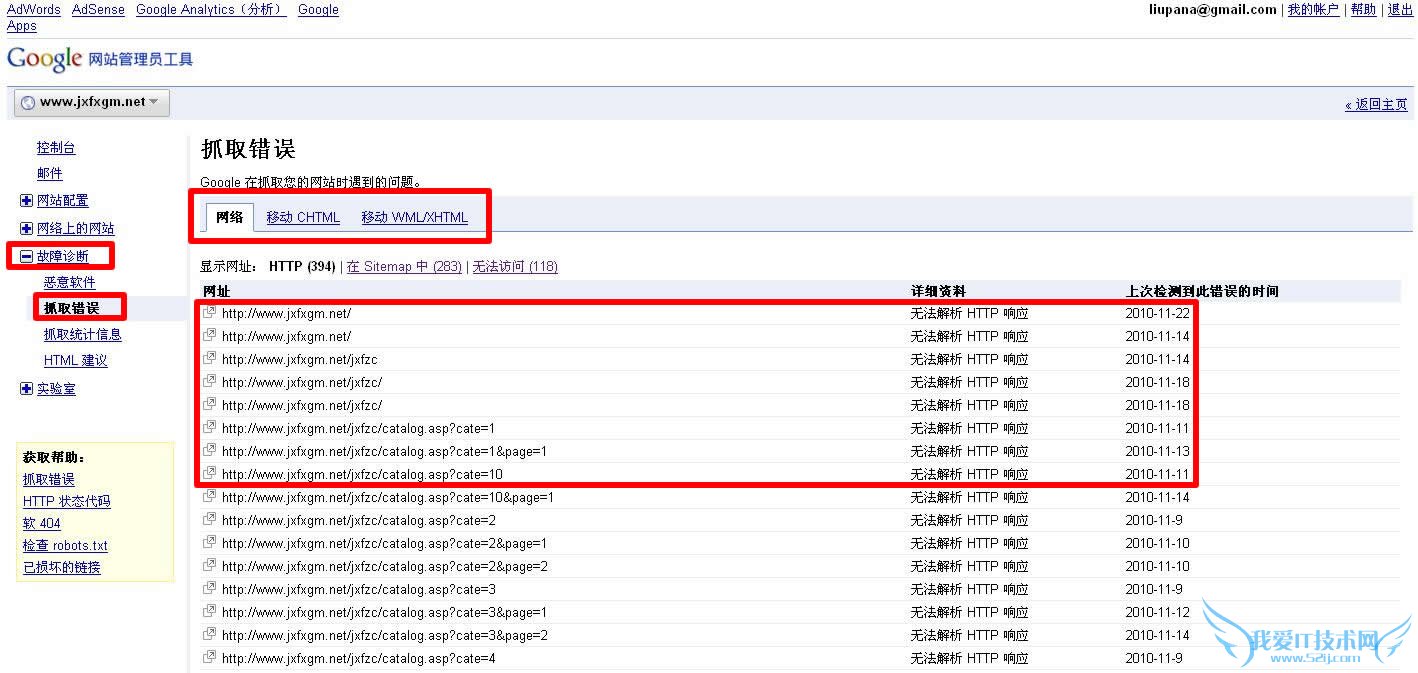Click external-link icon for catalog.asp?cate=1&page=1
Screen dimensions: 1418x673
pyautogui.click(x=209, y=450)
